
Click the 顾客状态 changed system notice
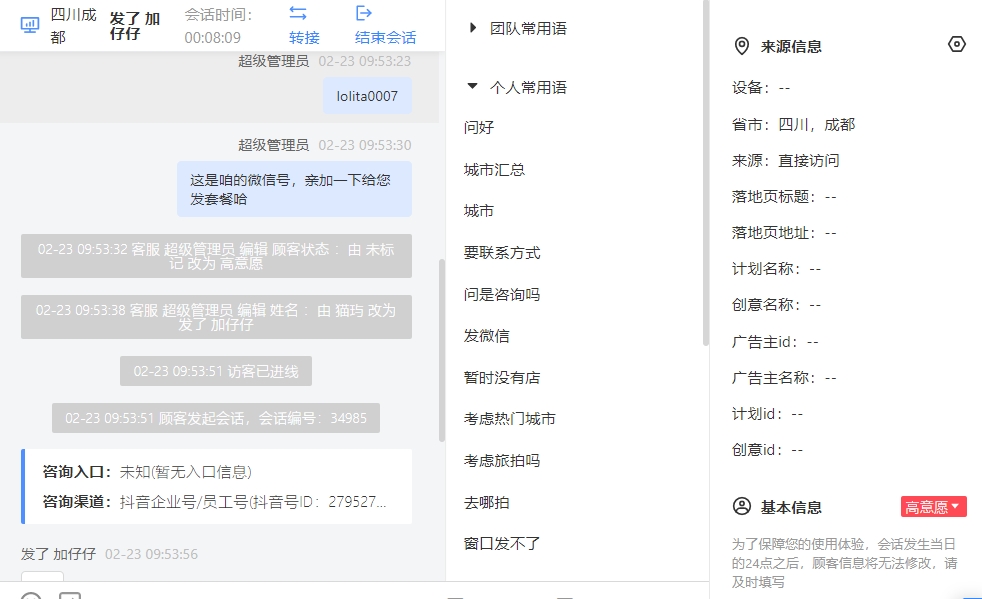click(x=216, y=256)
